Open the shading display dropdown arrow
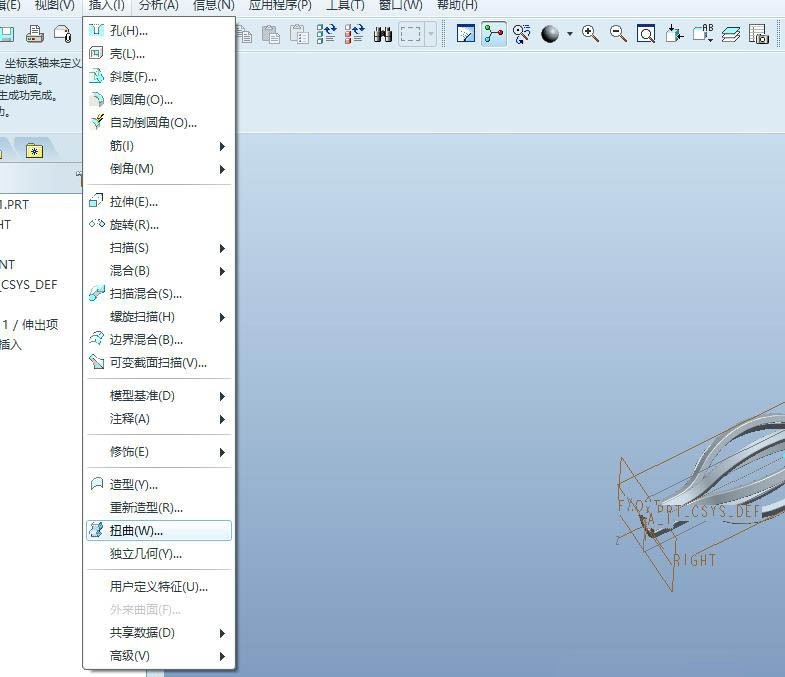 coord(570,34)
